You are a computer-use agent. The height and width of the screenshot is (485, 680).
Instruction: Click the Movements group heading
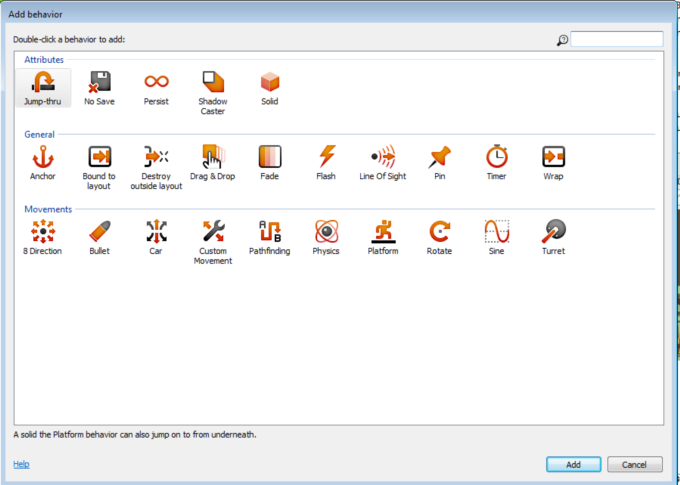point(48,209)
